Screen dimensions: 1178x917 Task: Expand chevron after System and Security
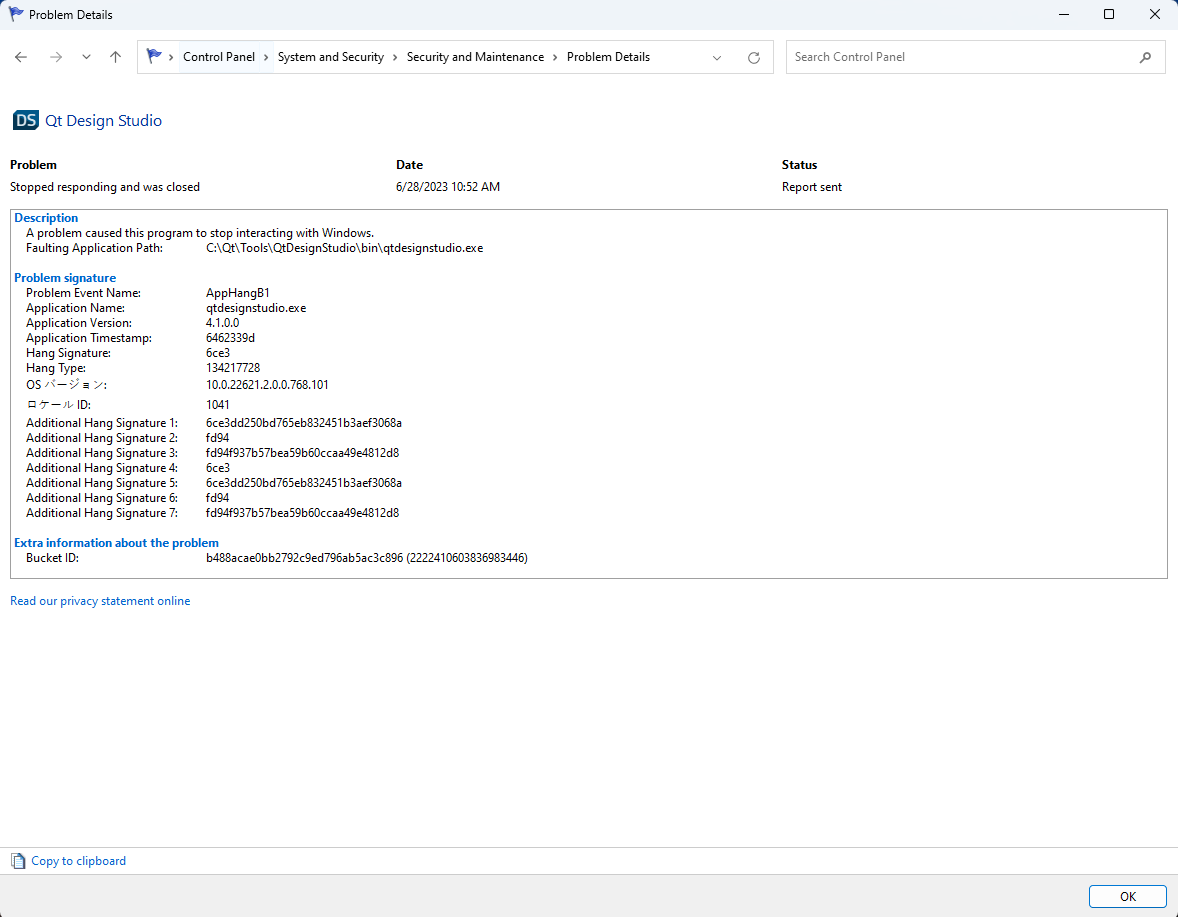[395, 57]
